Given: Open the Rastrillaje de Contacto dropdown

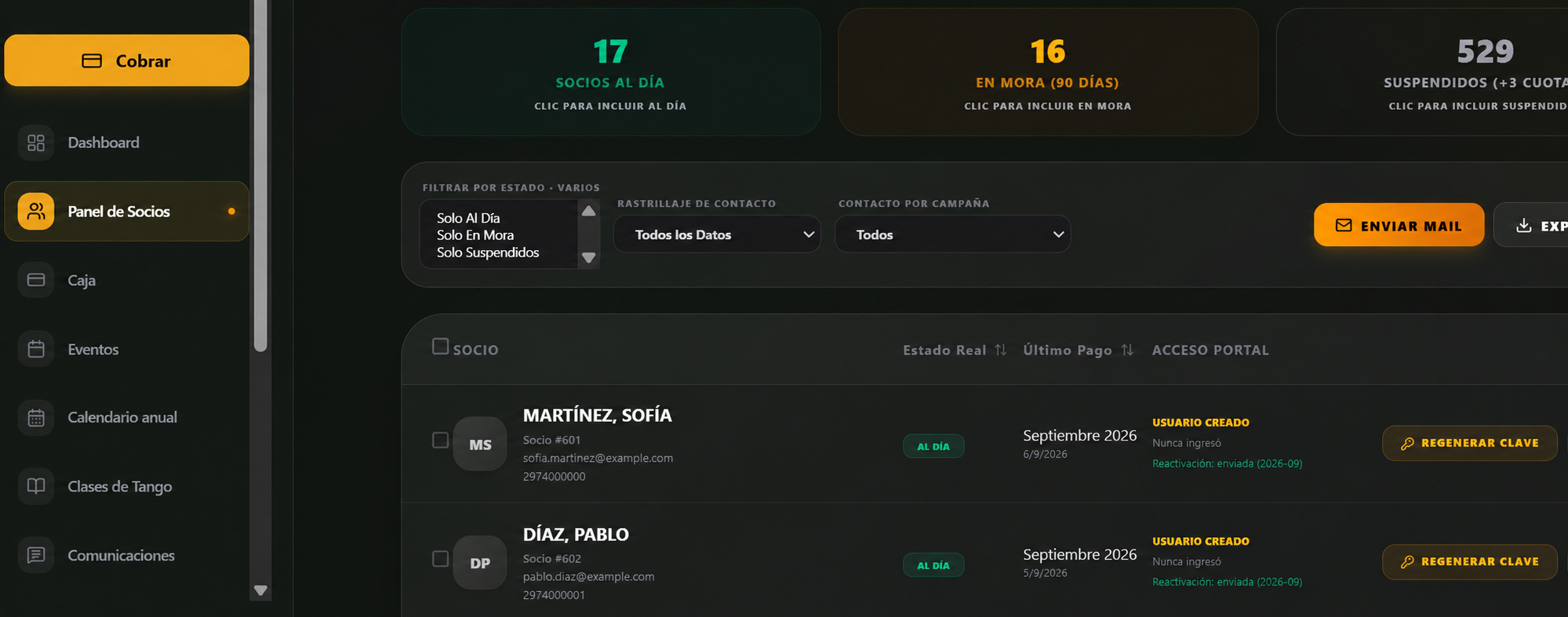Looking at the screenshot, I should point(717,234).
